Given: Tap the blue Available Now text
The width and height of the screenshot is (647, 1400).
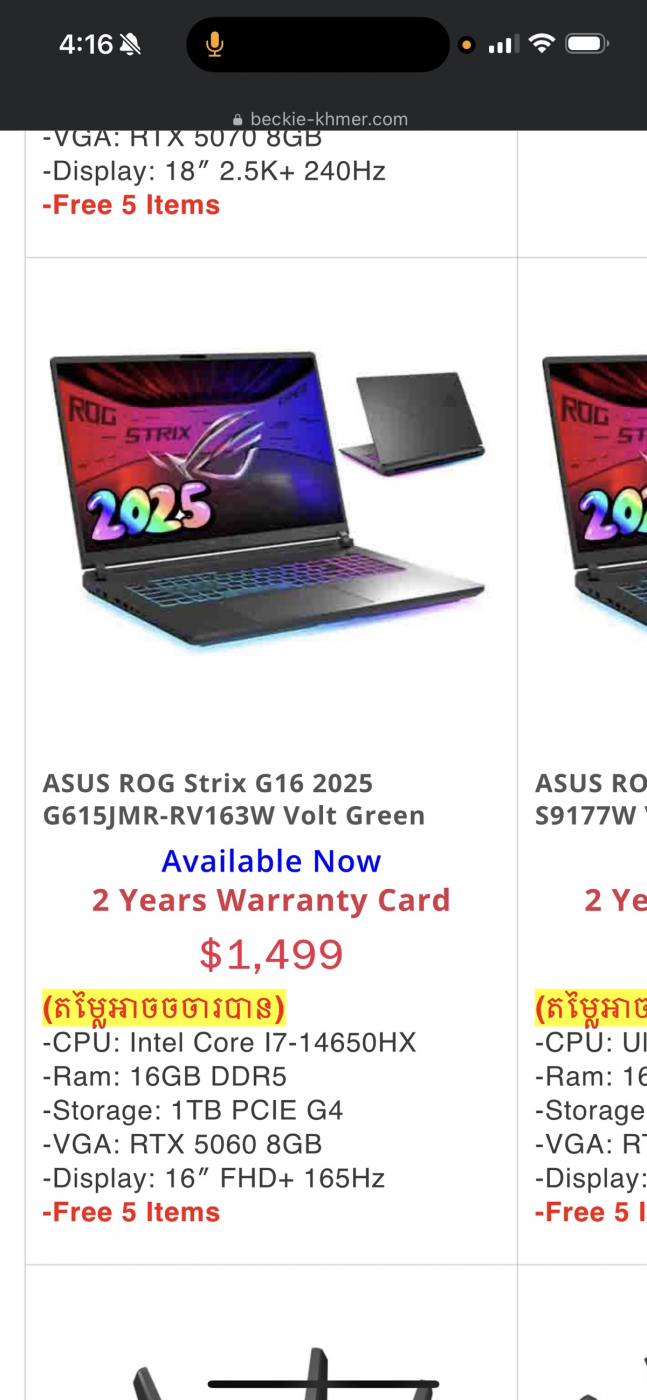Looking at the screenshot, I should pos(271,861).
